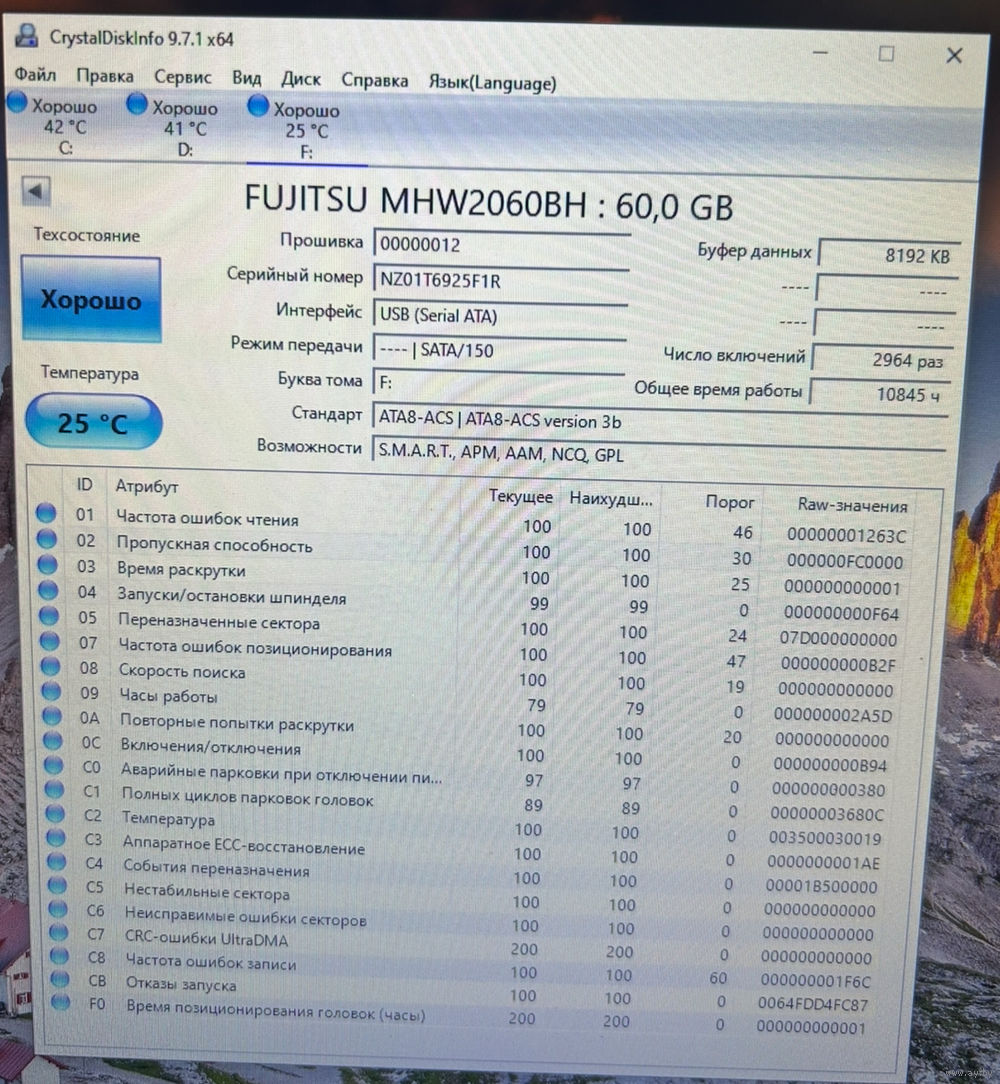Click the Наихудш... column header
This screenshot has height=1084, width=1000.
click(x=610, y=498)
